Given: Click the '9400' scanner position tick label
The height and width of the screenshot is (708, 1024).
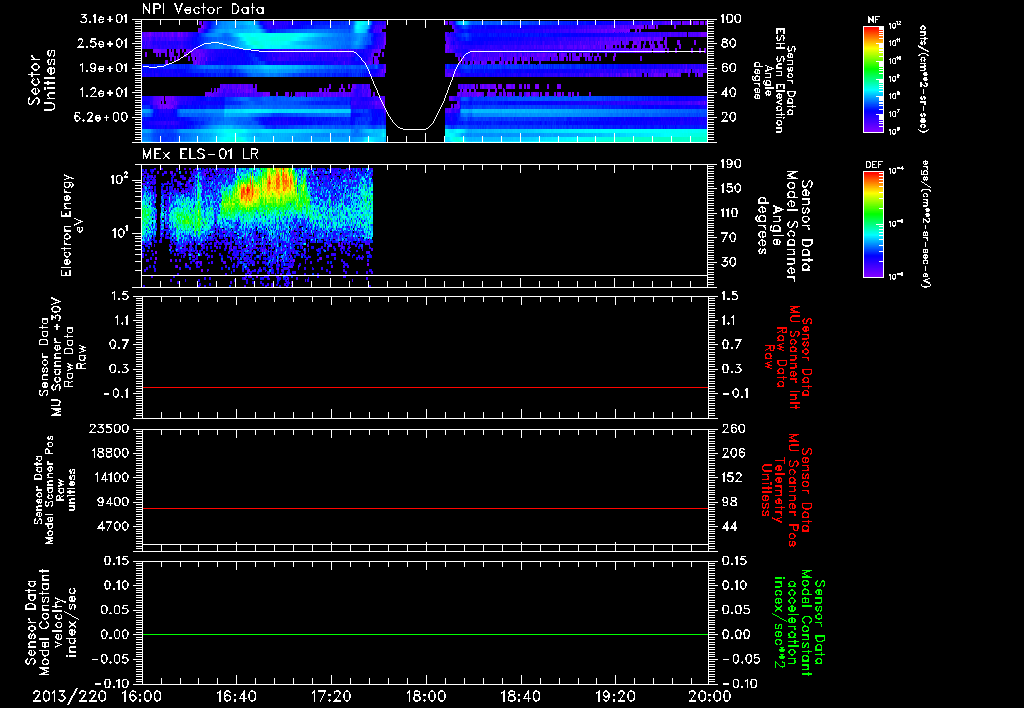Looking at the screenshot, I should [x=112, y=502].
